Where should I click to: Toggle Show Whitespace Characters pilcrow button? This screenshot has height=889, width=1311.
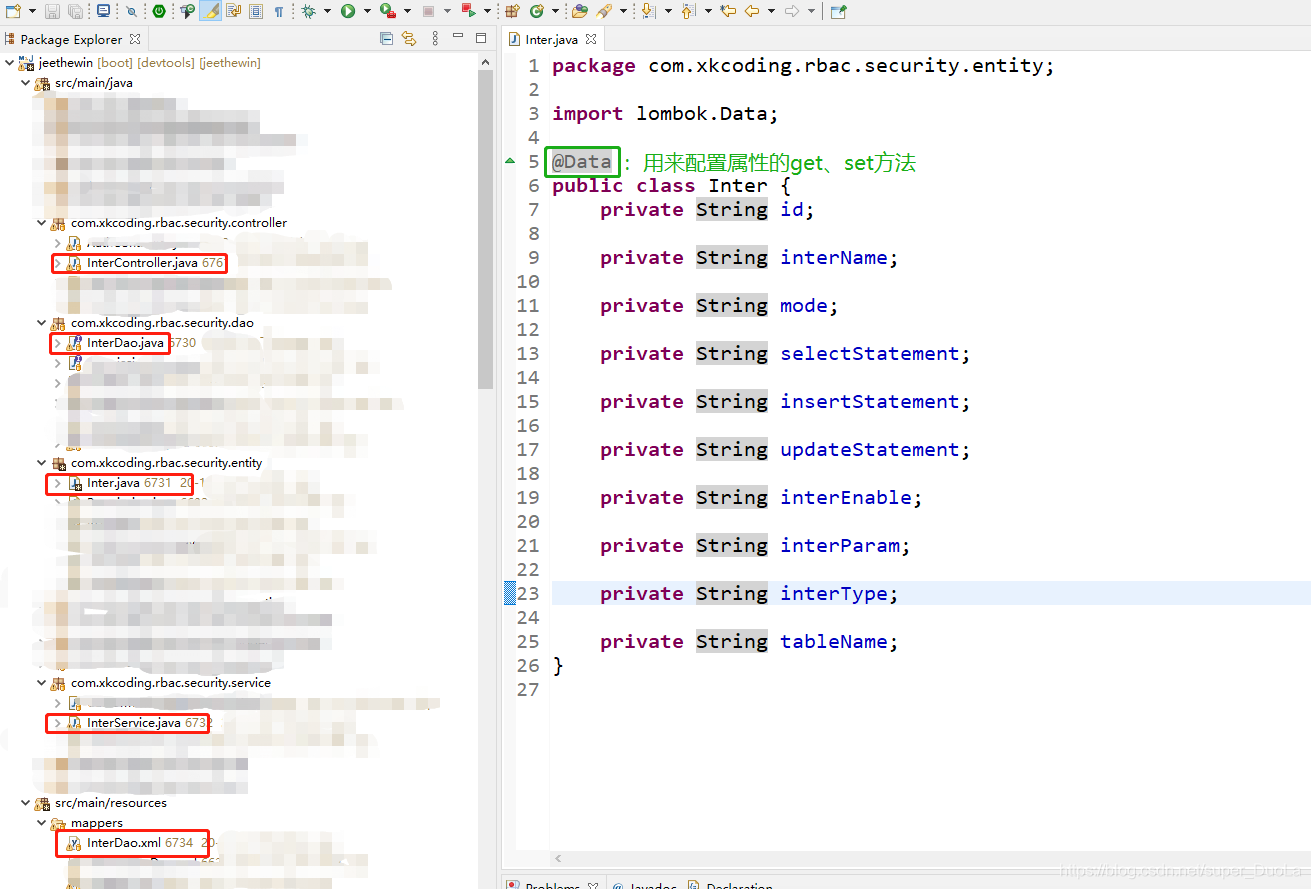[x=278, y=11]
